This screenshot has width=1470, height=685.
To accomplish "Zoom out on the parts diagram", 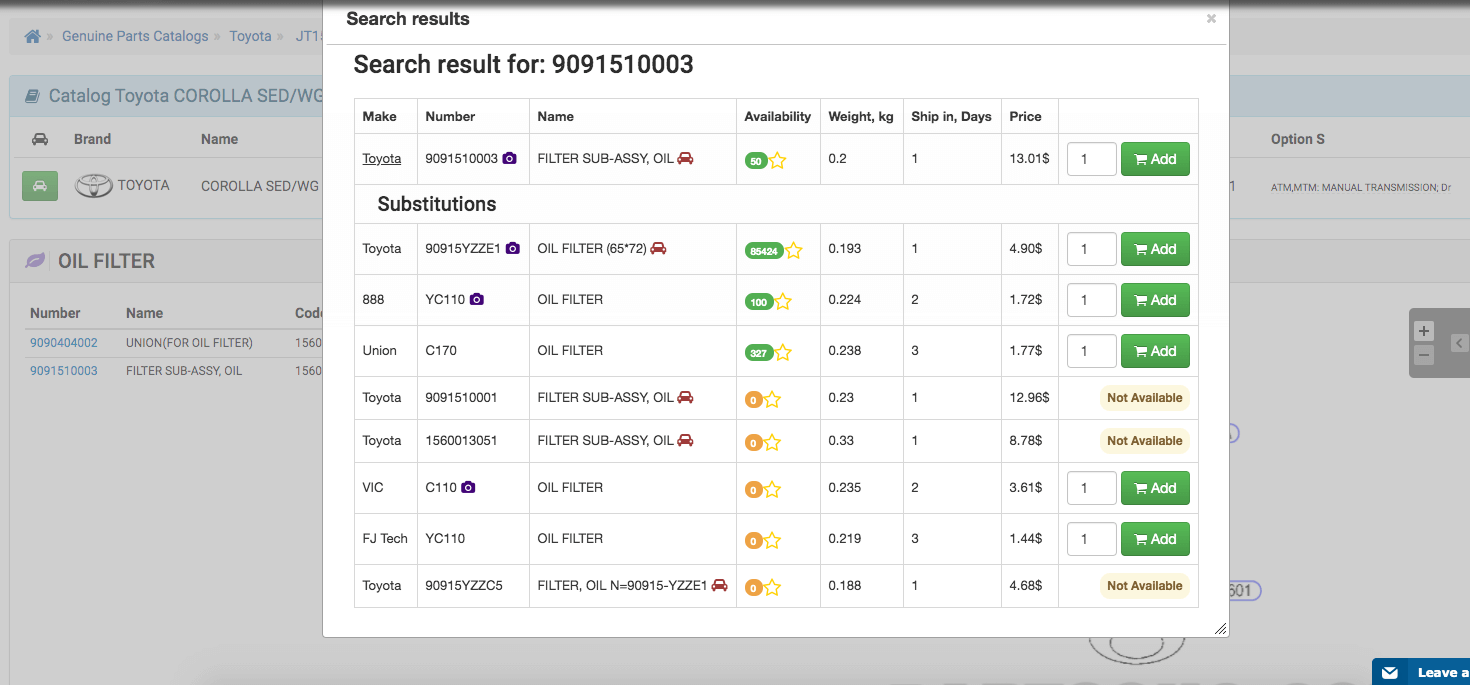I will click(1425, 355).
